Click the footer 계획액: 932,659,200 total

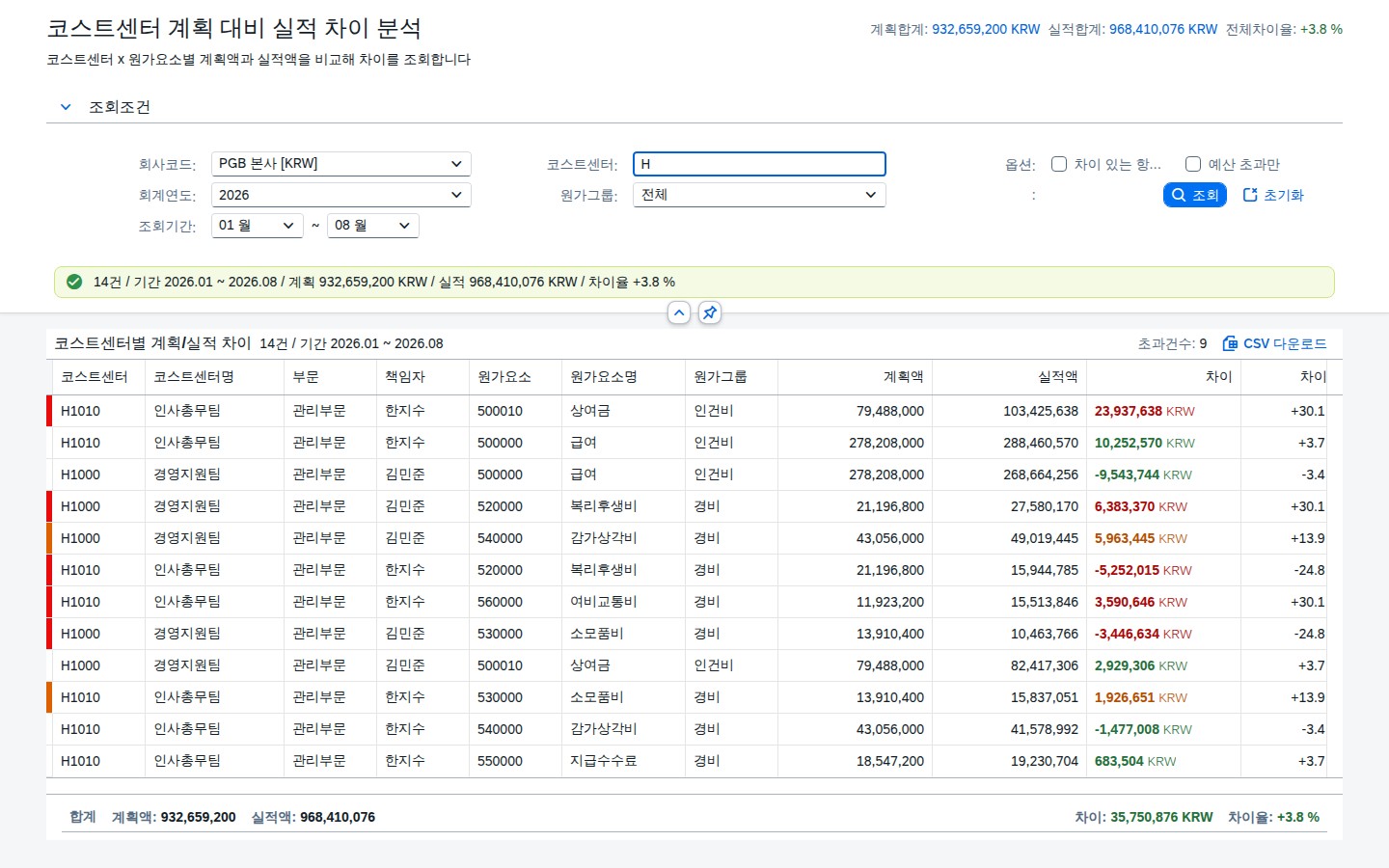tap(174, 817)
